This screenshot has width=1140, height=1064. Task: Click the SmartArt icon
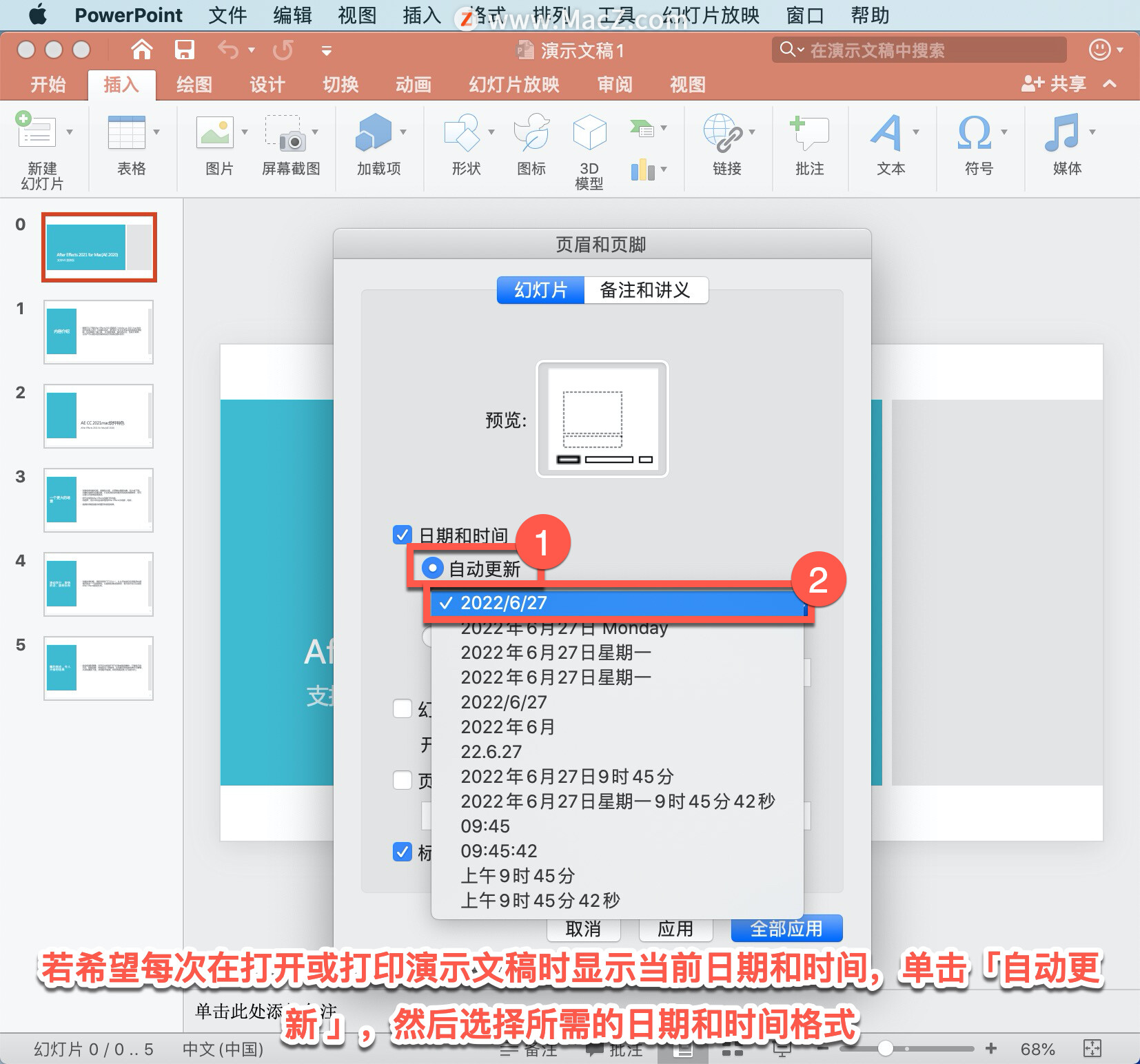tap(642, 127)
